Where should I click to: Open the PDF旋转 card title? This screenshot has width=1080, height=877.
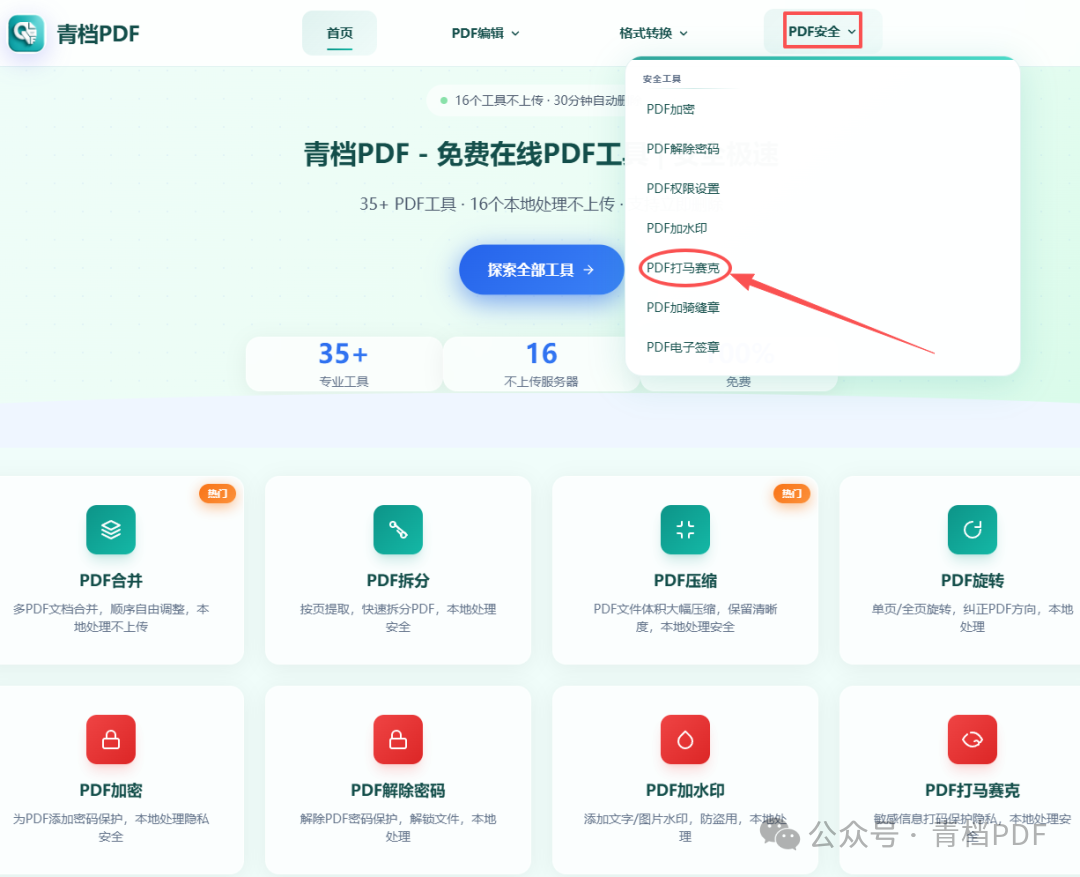coord(973,581)
